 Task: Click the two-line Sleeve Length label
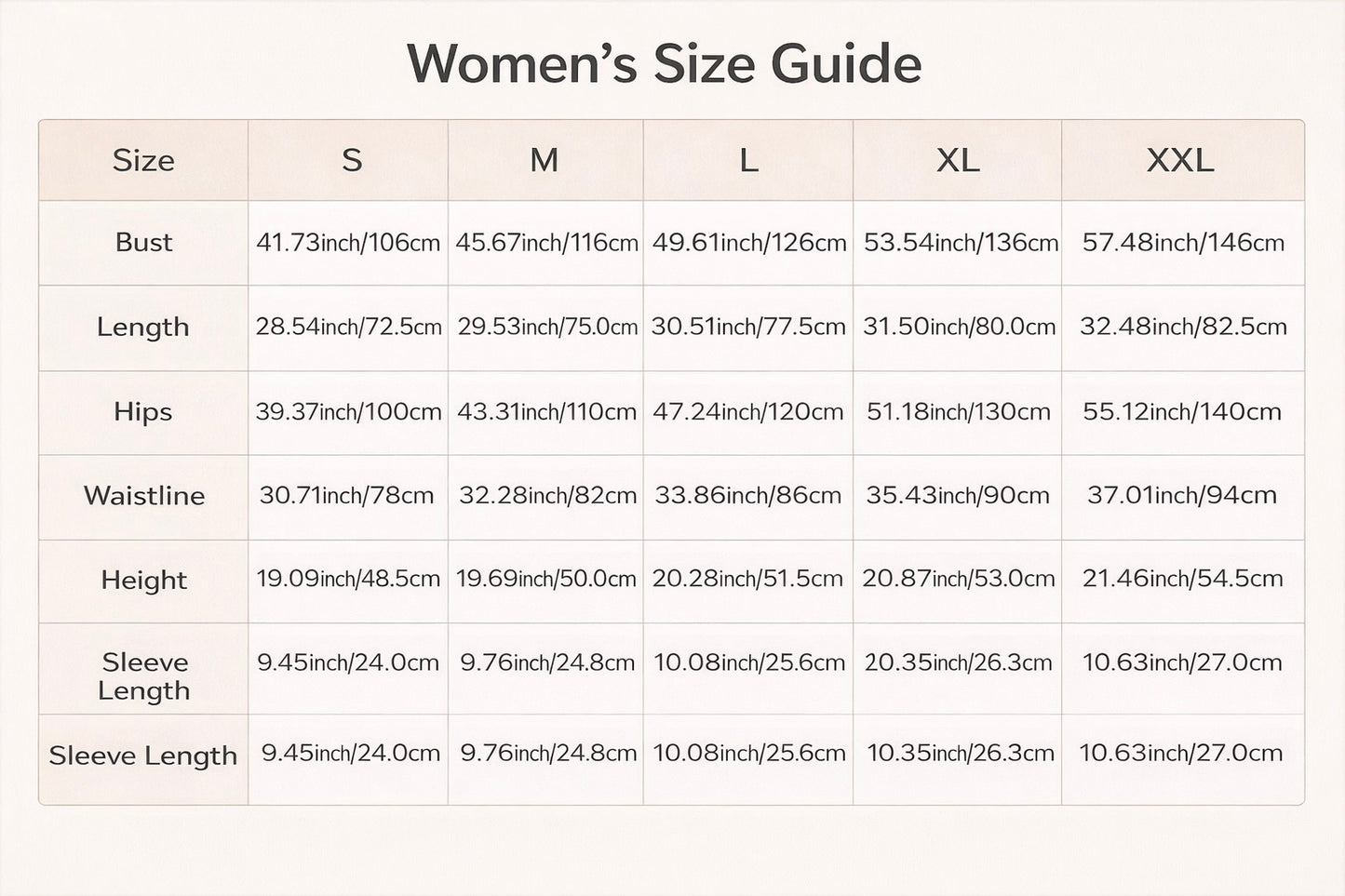[x=144, y=676]
